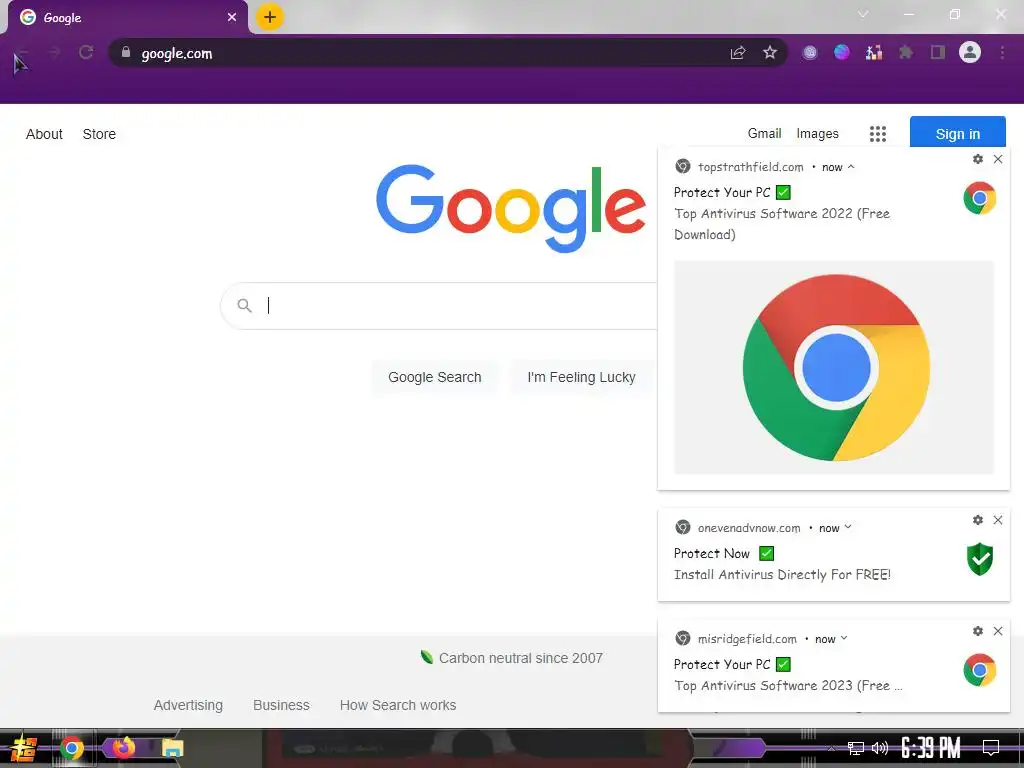Open settings gear for onevenadvnow.com notification
This screenshot has height=768, width=1024.
point(978,520)
